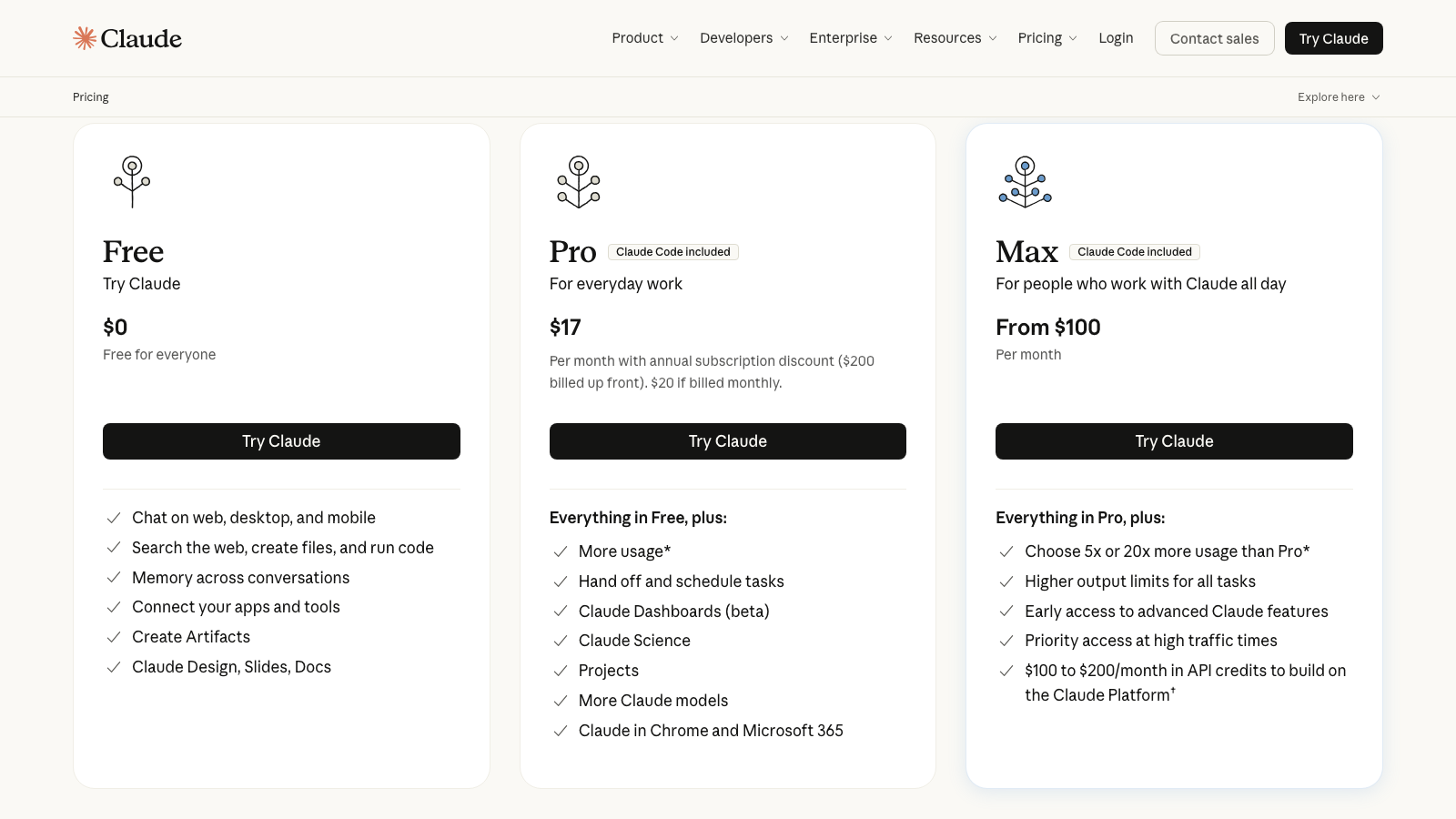Click 'Claude in Chrome and Microsoft 365'

[712, 731]
